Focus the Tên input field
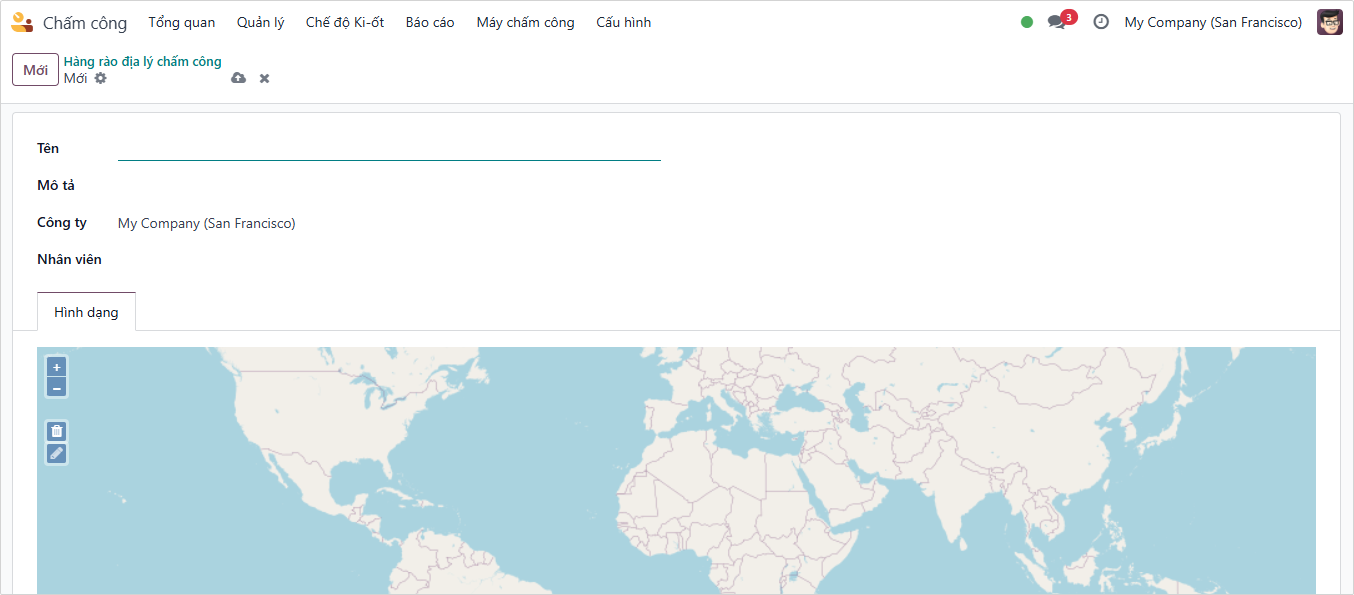Screen dimensions: 1354x595 click(x=389, y=149)
